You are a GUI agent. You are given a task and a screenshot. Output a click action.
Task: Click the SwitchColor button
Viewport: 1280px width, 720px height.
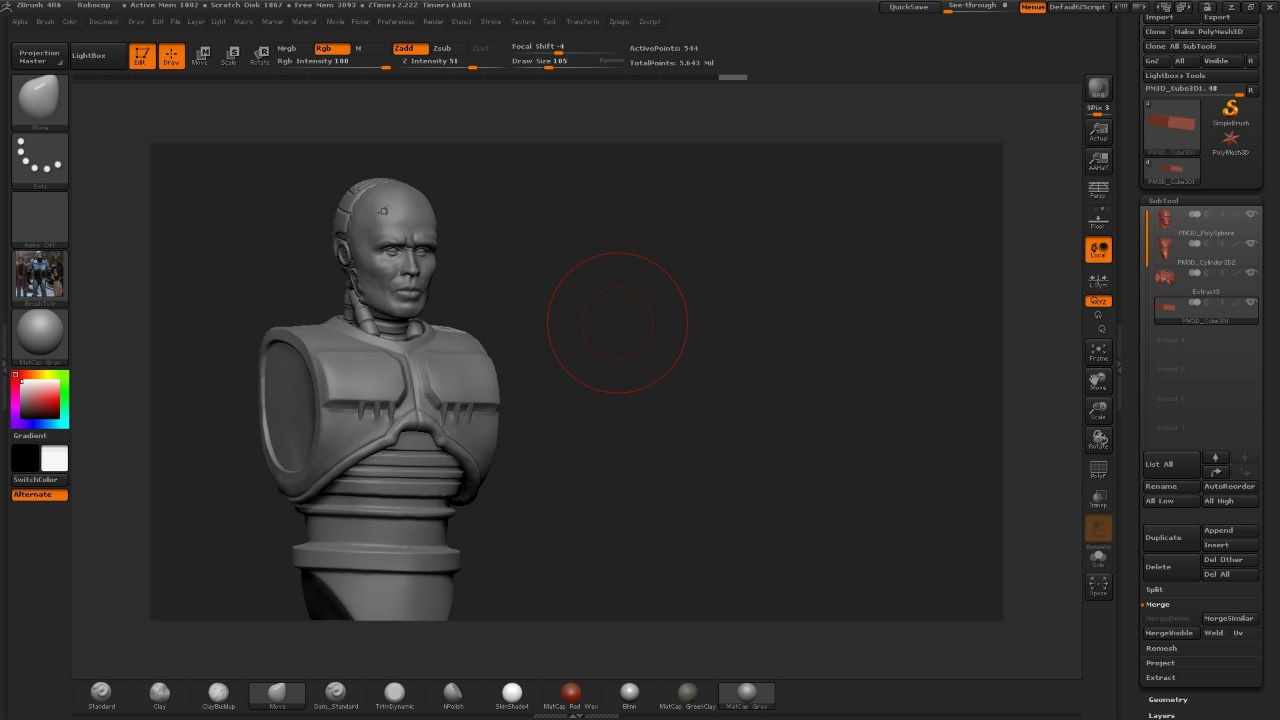[40, 480]
